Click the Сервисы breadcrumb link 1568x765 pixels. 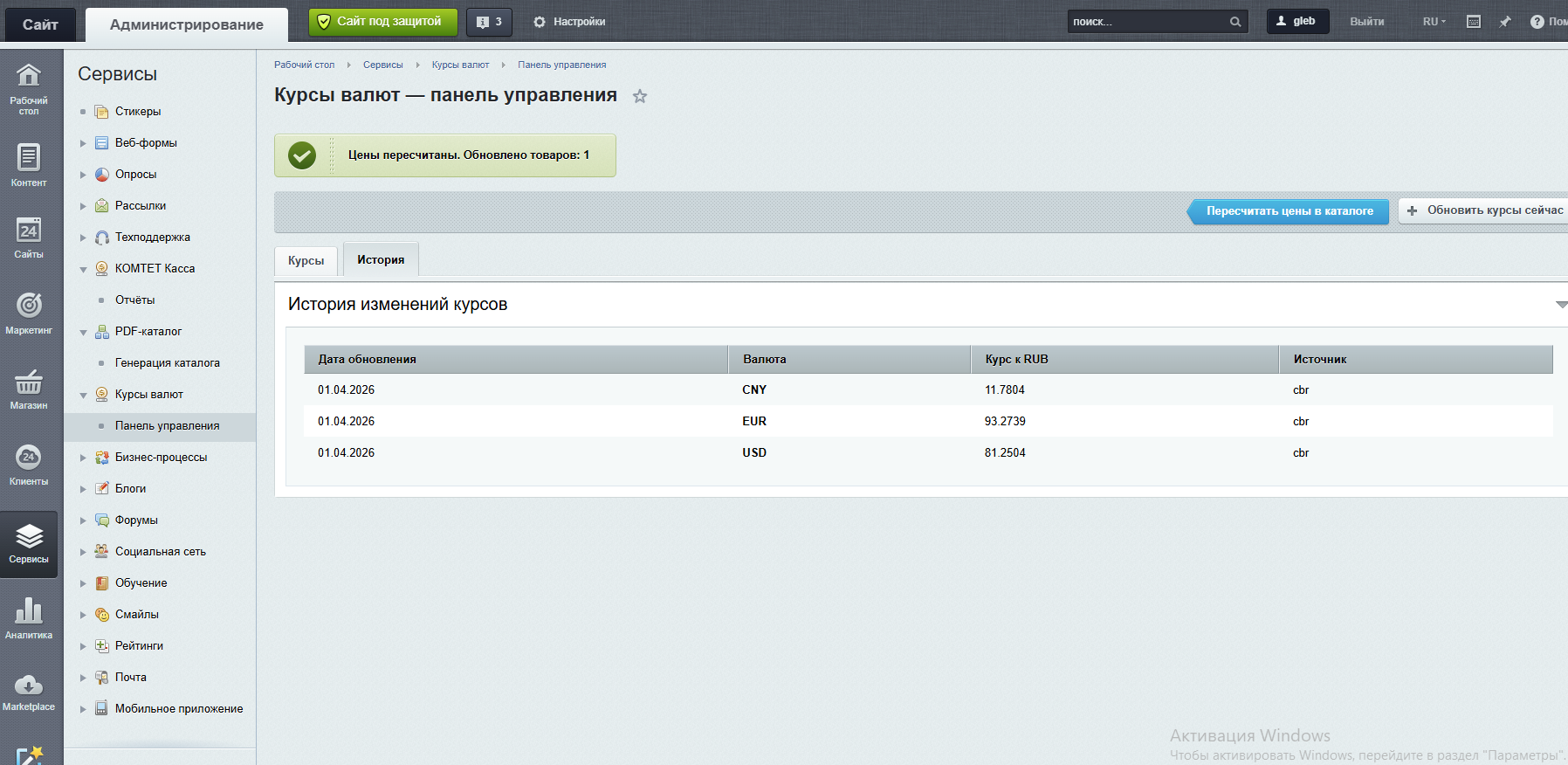(x=382, y=65)
